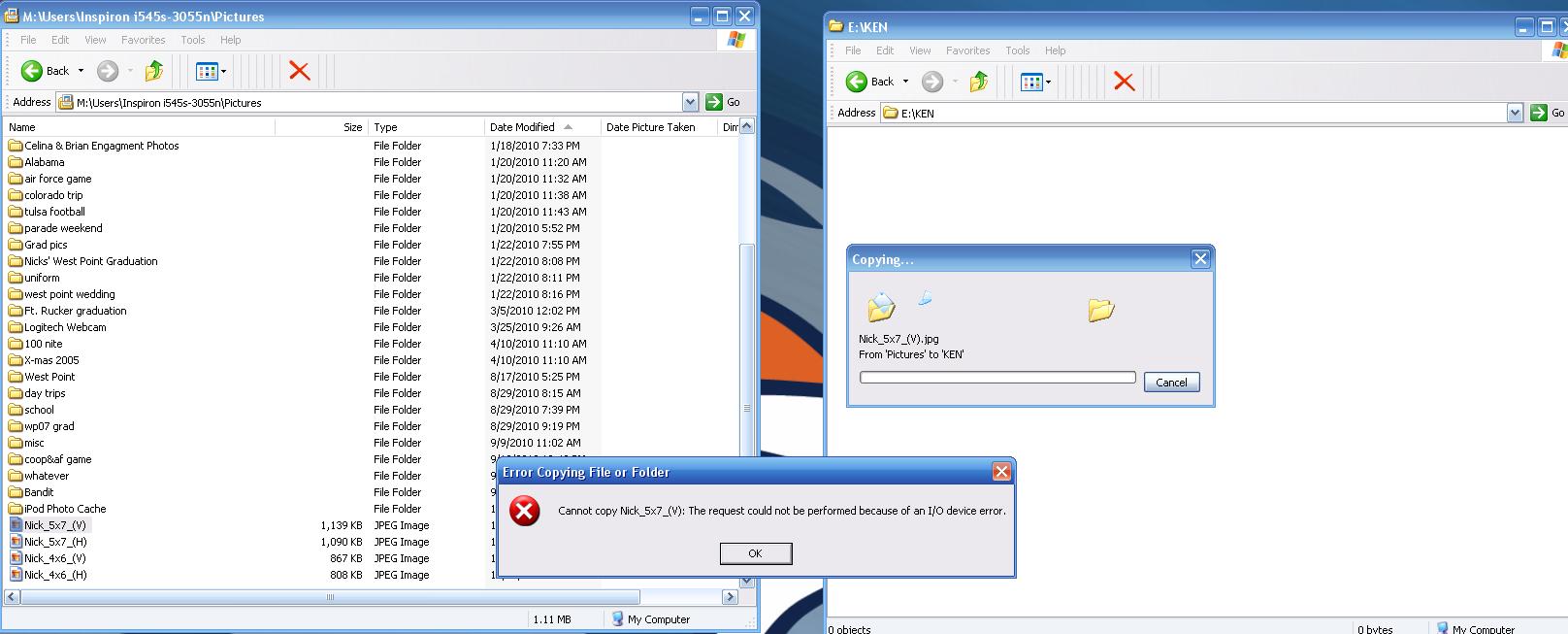
Task: Open Views dropdown arrow in Pictures window
Action: (223, 71)
